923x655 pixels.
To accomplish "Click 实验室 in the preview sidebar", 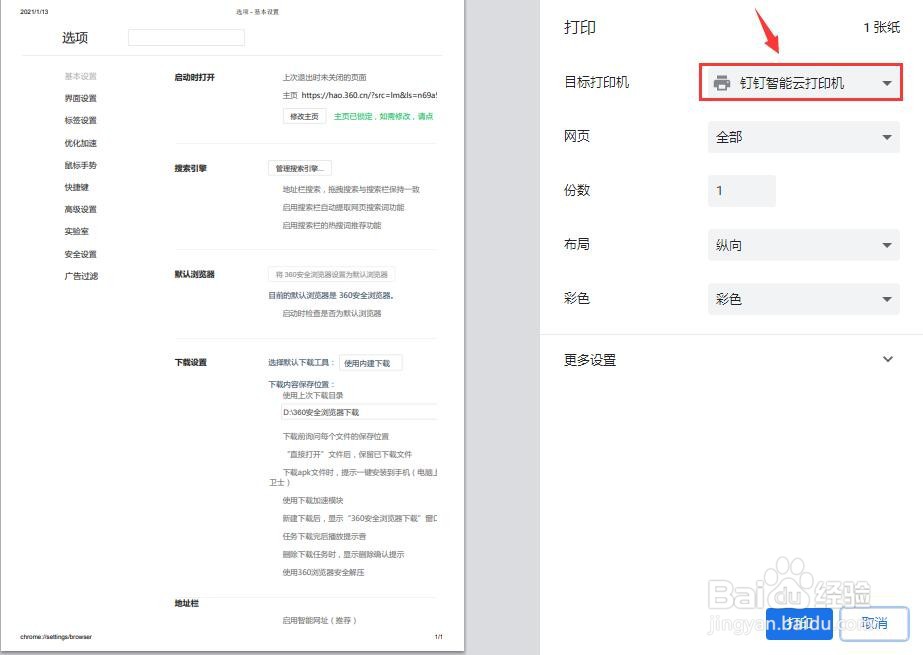I will point(77,231).
